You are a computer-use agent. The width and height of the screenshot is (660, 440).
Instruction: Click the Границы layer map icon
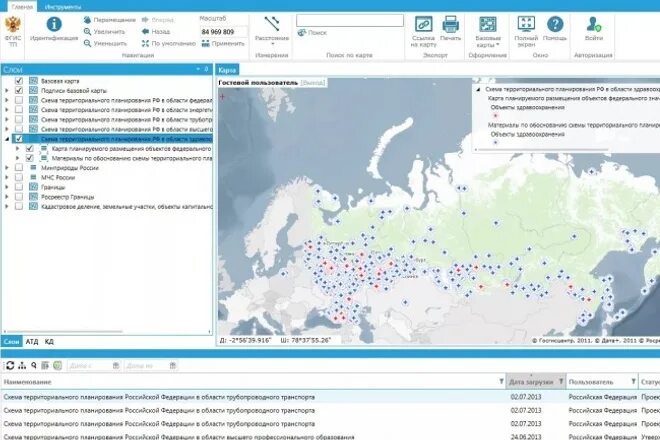[x=33, y=187]
